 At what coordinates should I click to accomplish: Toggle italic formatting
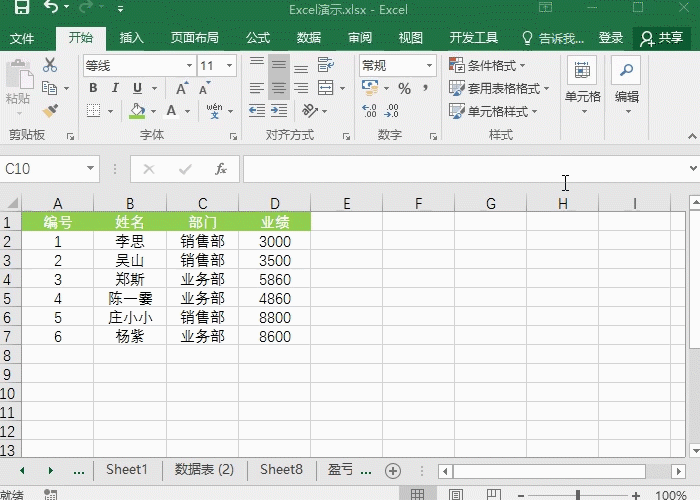tap(115, 88)
